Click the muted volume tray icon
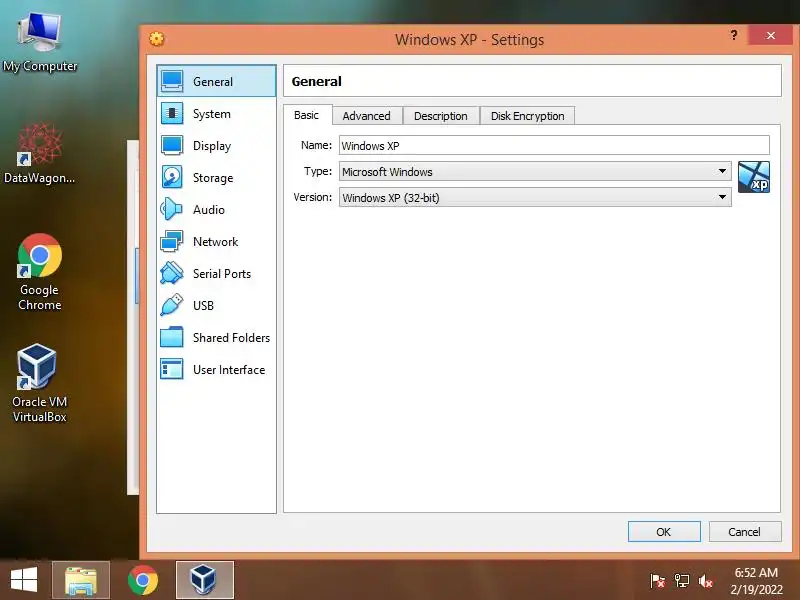This screenshot has width=800, height=600. tap(706, 581)
